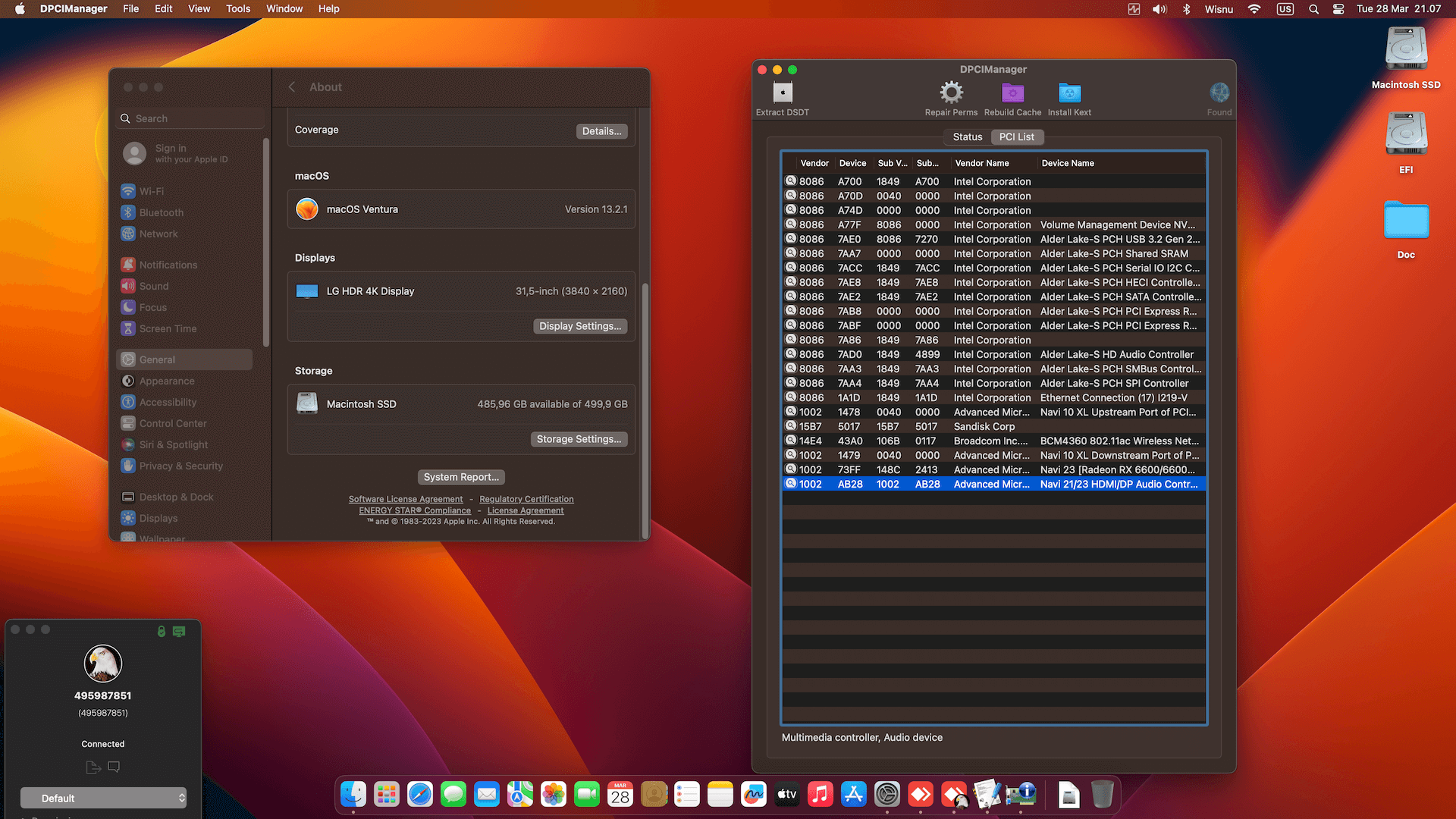Click the Extract DSDT toolbar icon
This screenshot has height=819, width=1456.
(782, 93)
